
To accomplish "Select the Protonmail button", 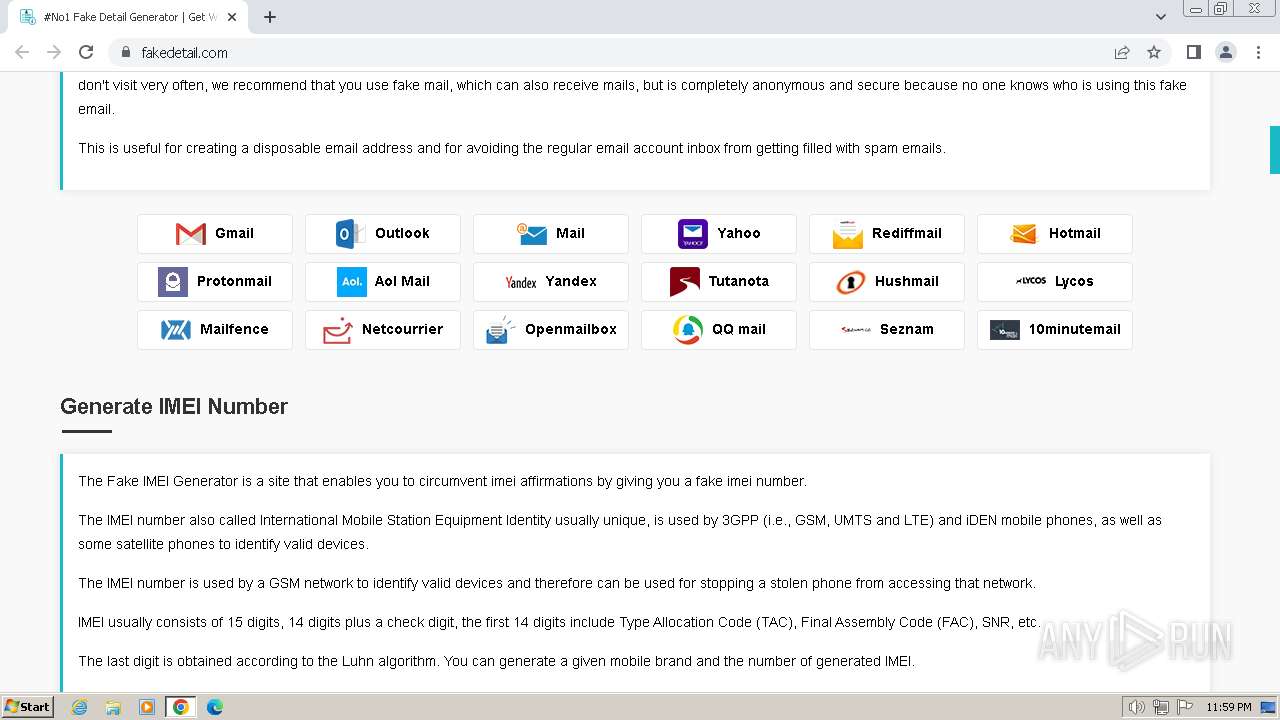I will [x=215, y=281].
